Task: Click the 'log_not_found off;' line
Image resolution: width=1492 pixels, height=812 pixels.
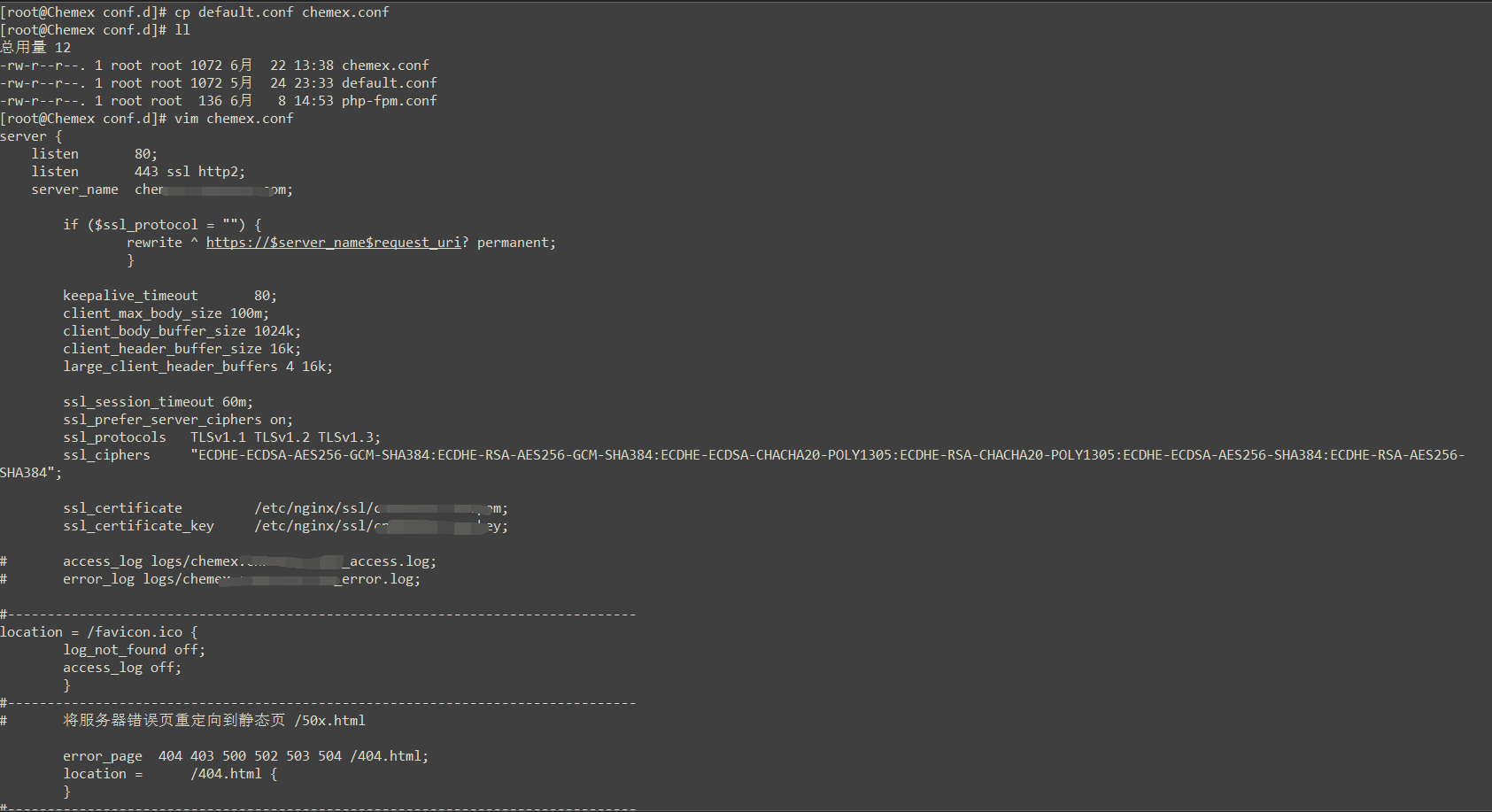Action: coord(134,650)
